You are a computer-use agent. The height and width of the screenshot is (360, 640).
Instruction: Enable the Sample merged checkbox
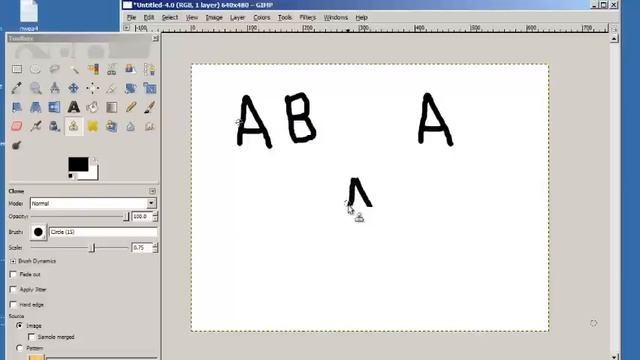(31, 337)
